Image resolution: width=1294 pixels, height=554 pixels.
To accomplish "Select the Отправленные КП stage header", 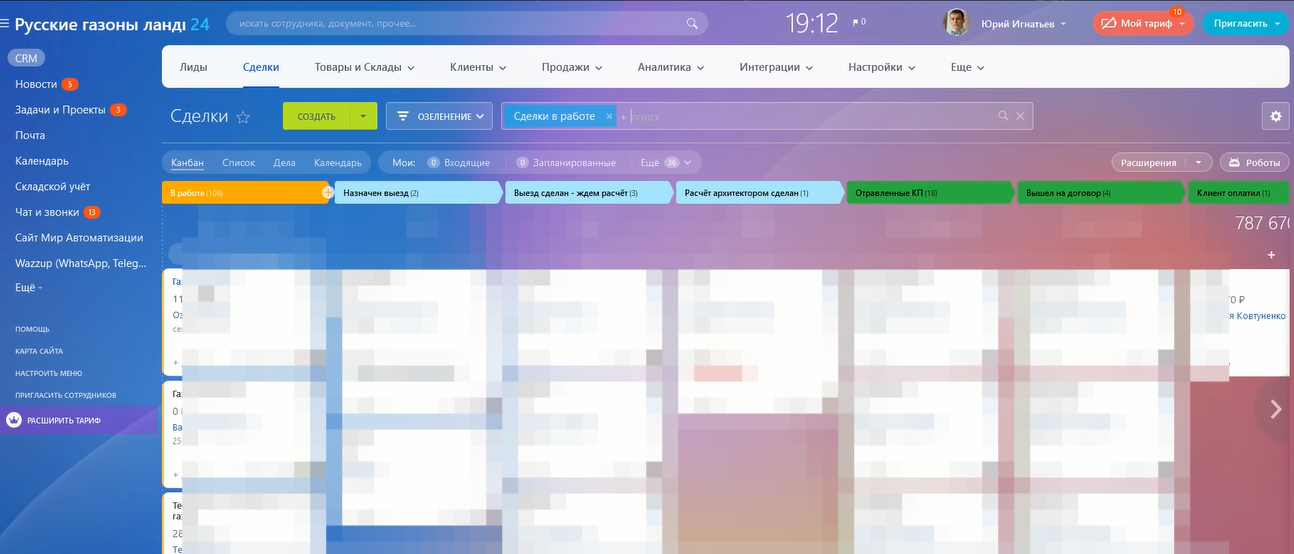I will [930, 192].
